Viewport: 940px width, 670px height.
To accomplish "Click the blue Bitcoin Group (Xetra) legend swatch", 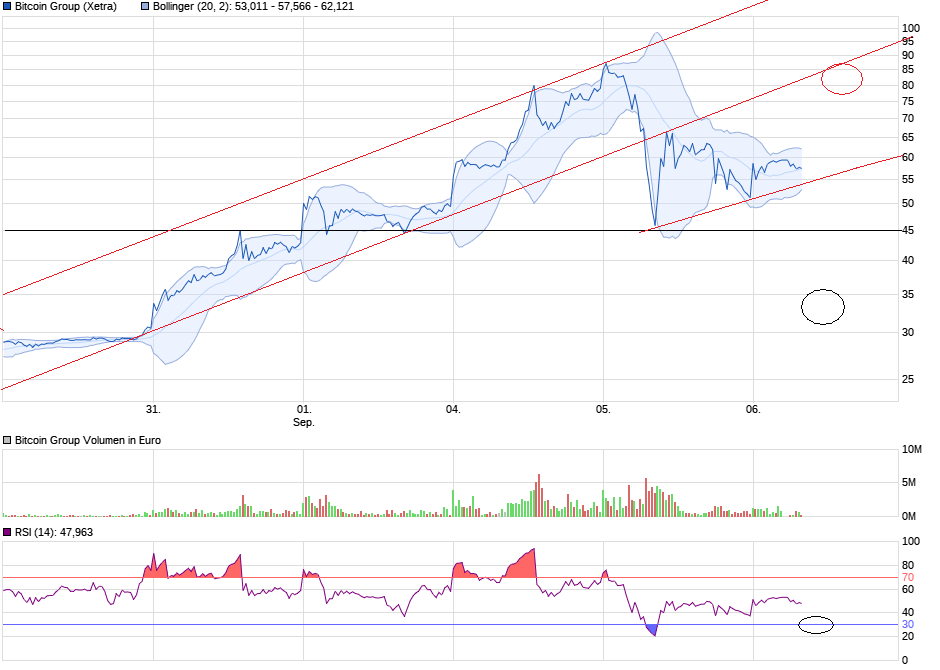I will click(7, 7).
